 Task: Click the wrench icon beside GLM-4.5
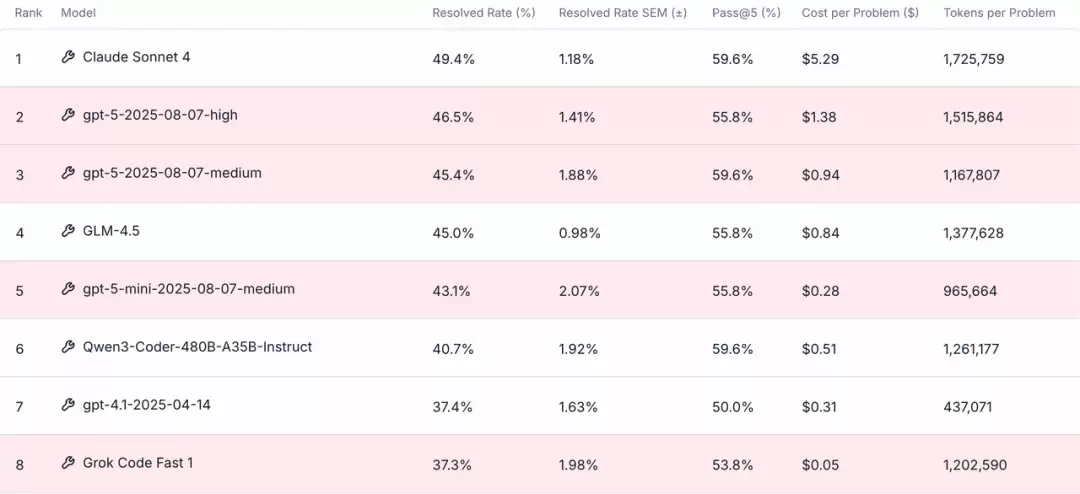click(68, 231)
